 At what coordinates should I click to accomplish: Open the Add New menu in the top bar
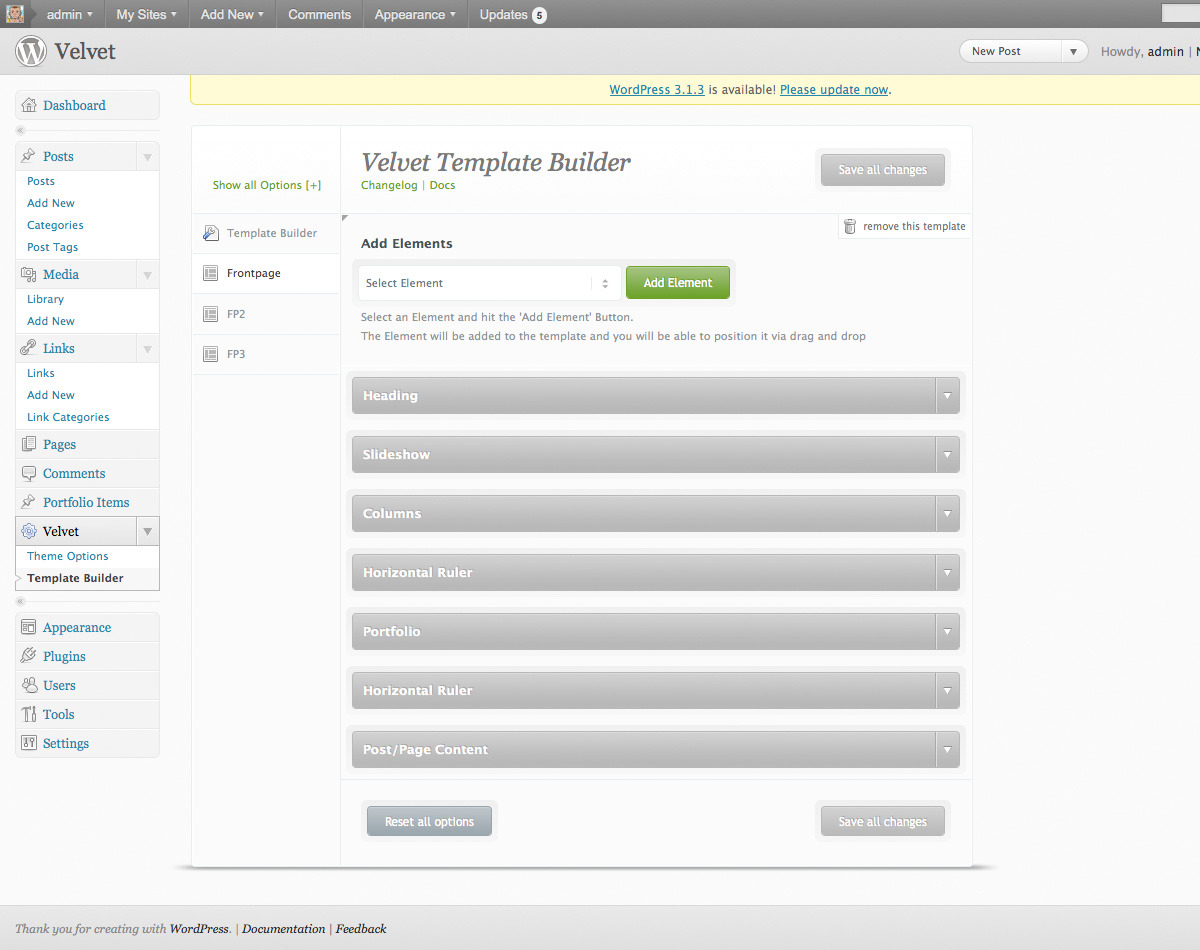tap(232, 14)
